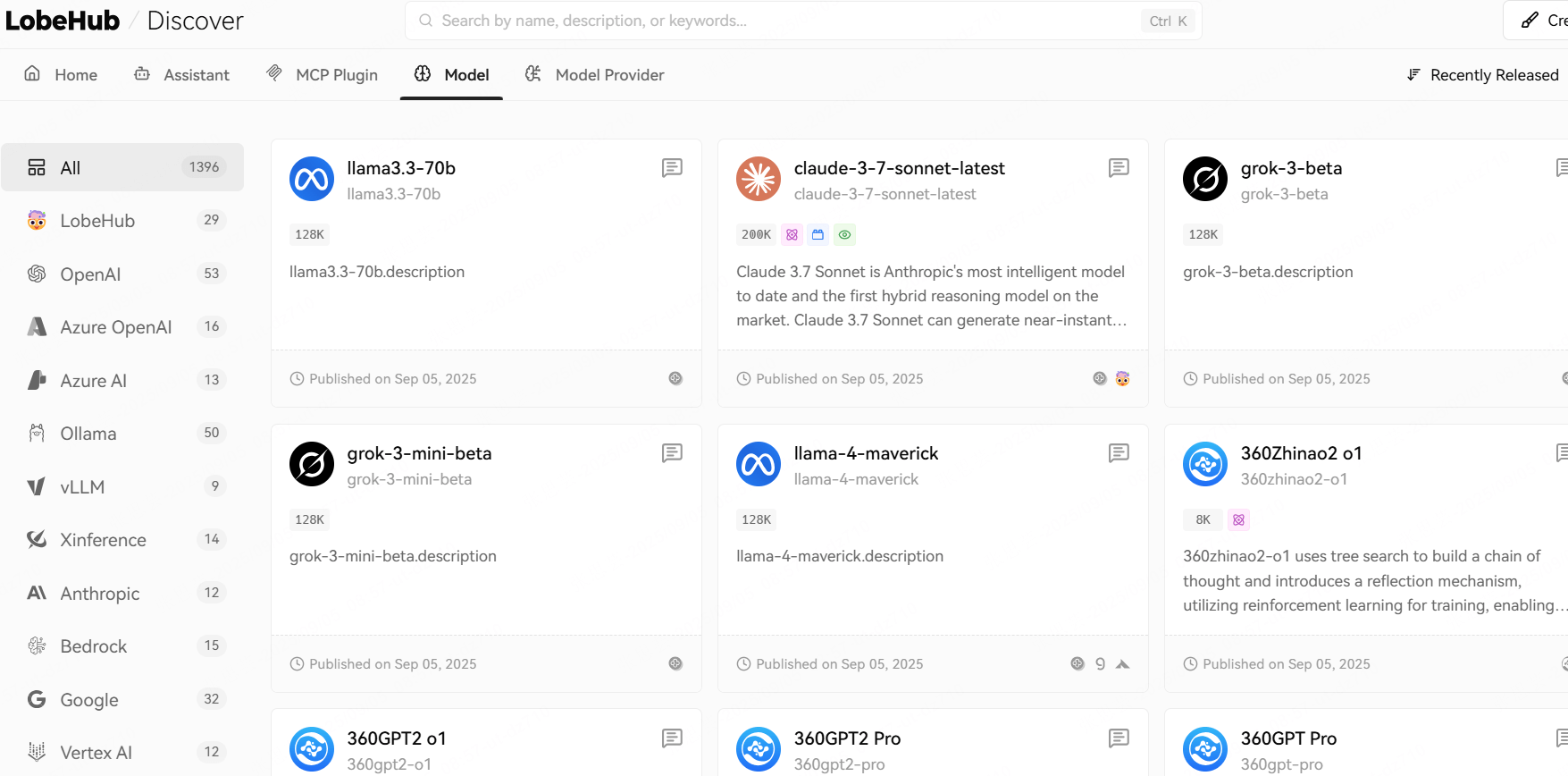The height and width of the screenshot is (776, 1568).
Task: Open the 360GPT Pro model title
Action: click(x=1288, y=738)
